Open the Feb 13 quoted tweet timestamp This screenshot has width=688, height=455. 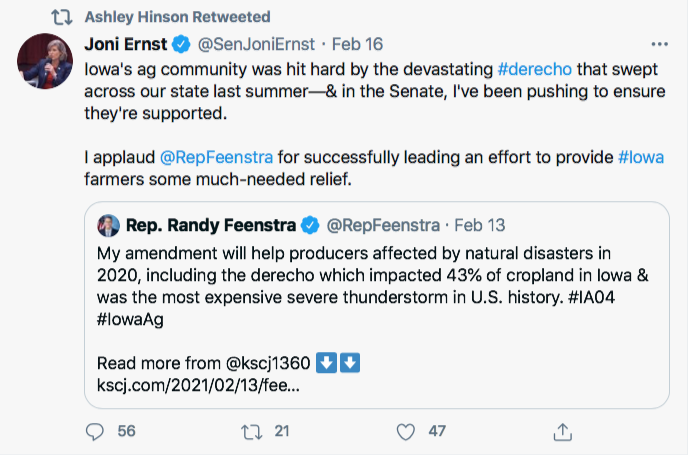tap(480, 226)
